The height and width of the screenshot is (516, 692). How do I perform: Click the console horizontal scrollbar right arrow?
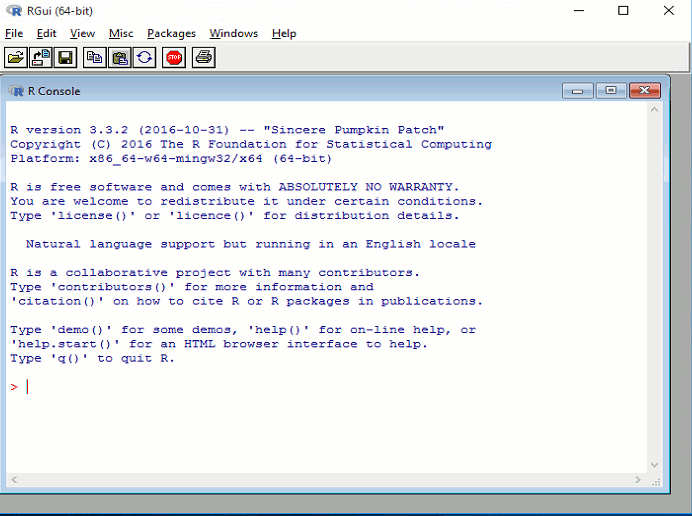(638, 480)
